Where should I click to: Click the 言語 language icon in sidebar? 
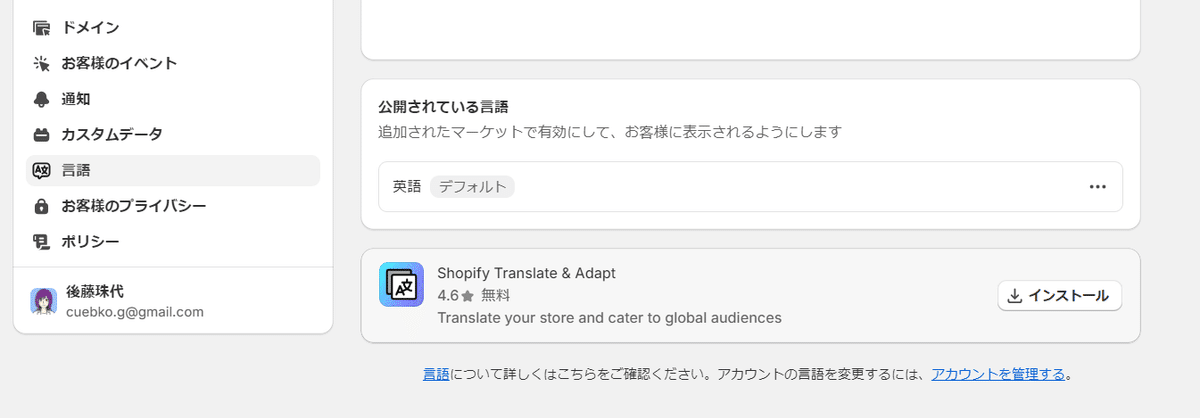[x=41, y=171]
